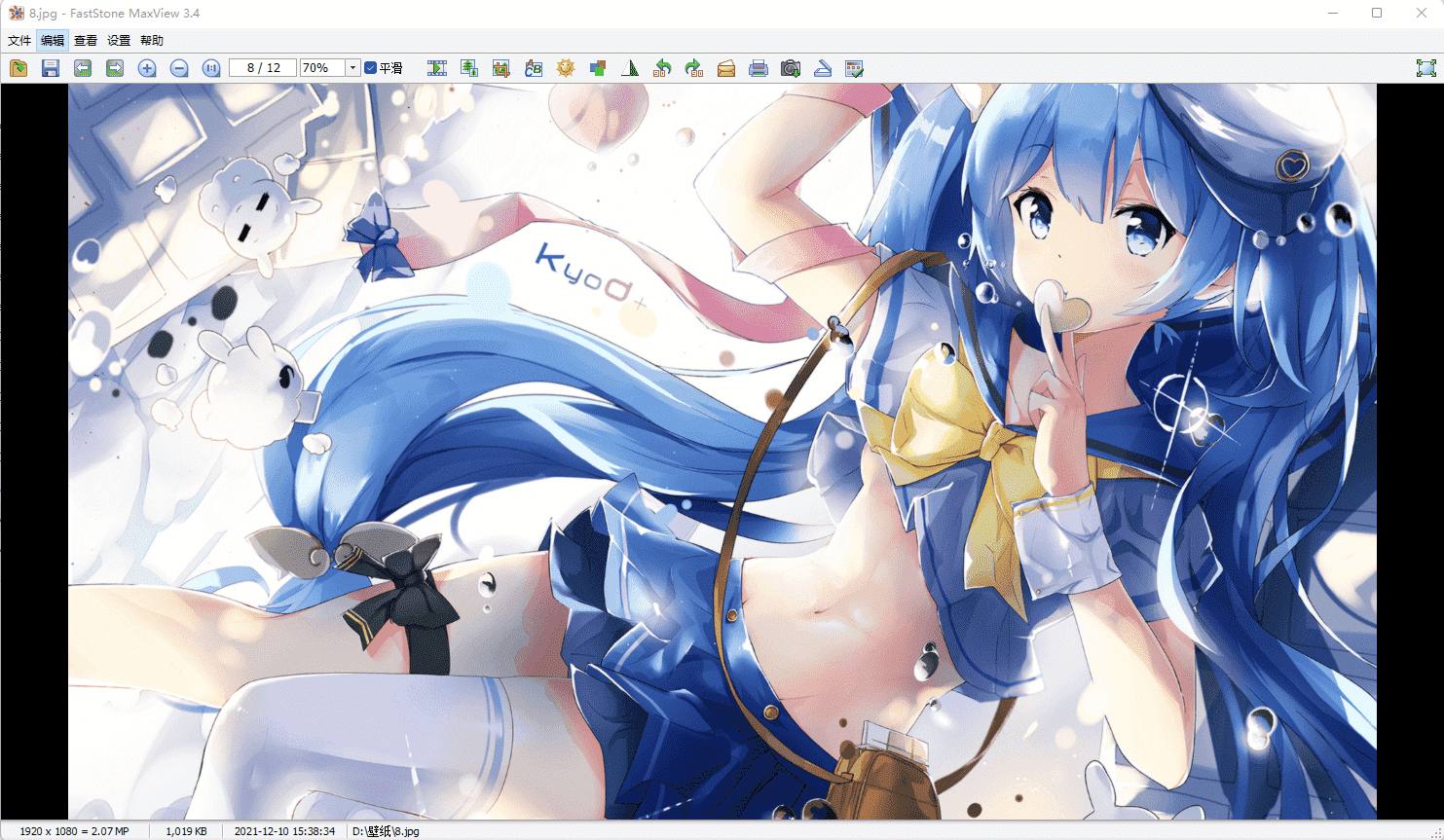Open the 设置 menu
The width and height of the screenshot is (1444, 840).
(x=119, y=41)
